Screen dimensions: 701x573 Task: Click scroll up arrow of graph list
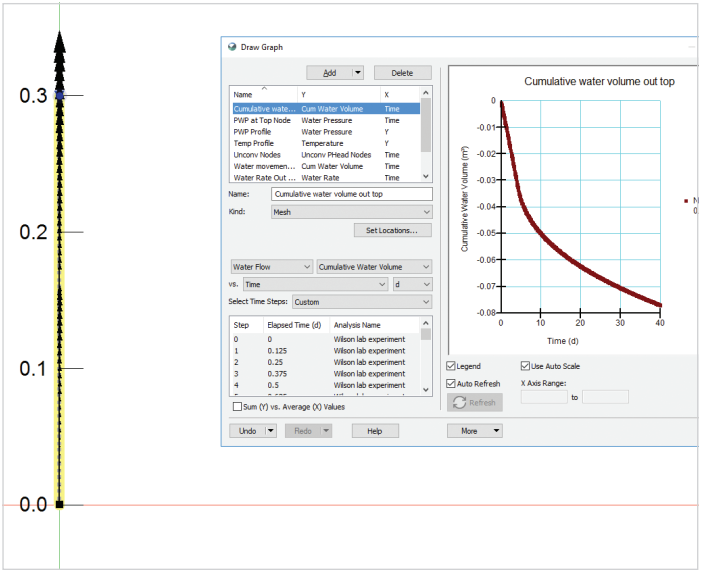426,93
